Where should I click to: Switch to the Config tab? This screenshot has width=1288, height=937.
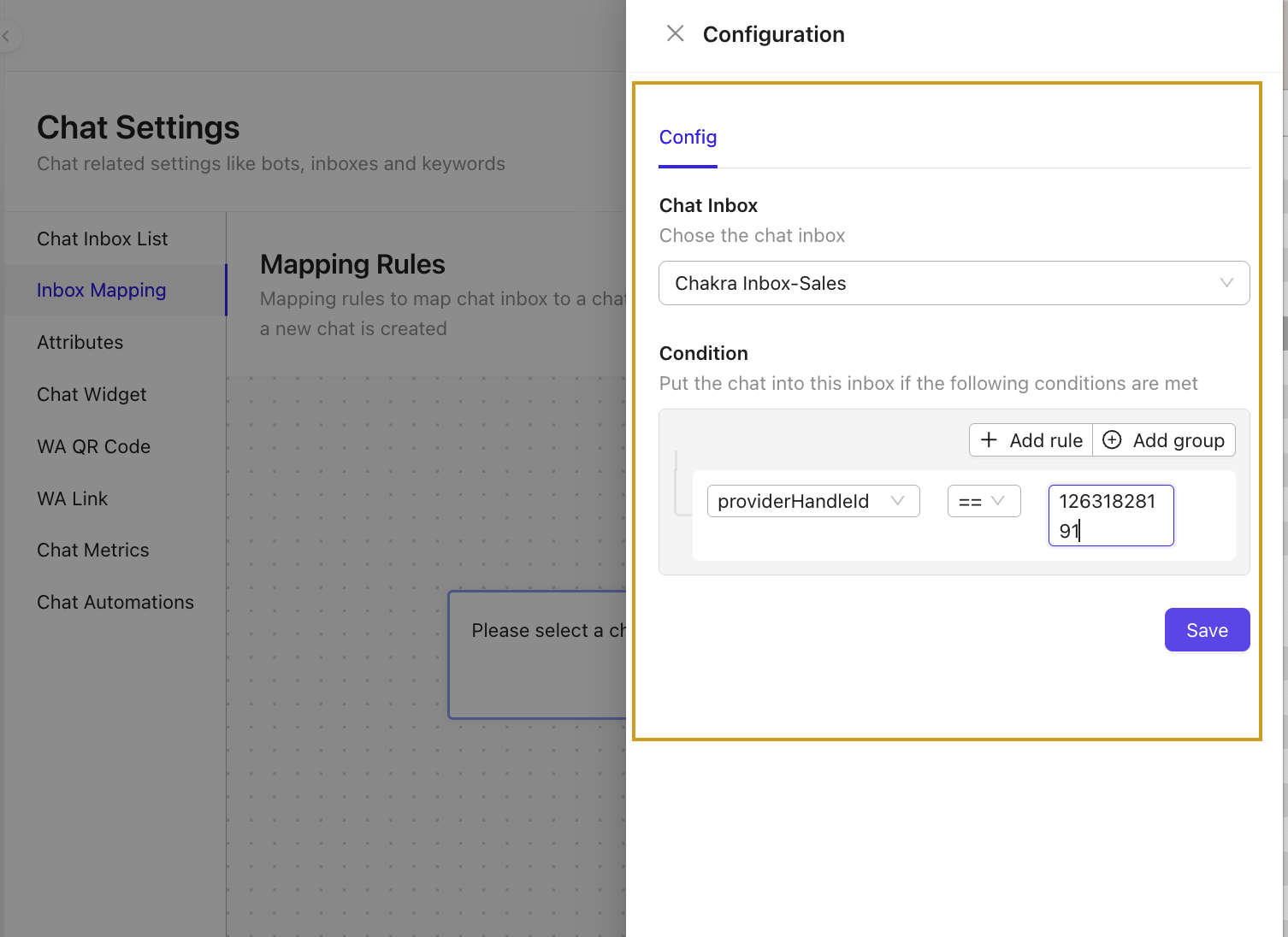coord(688,138)
